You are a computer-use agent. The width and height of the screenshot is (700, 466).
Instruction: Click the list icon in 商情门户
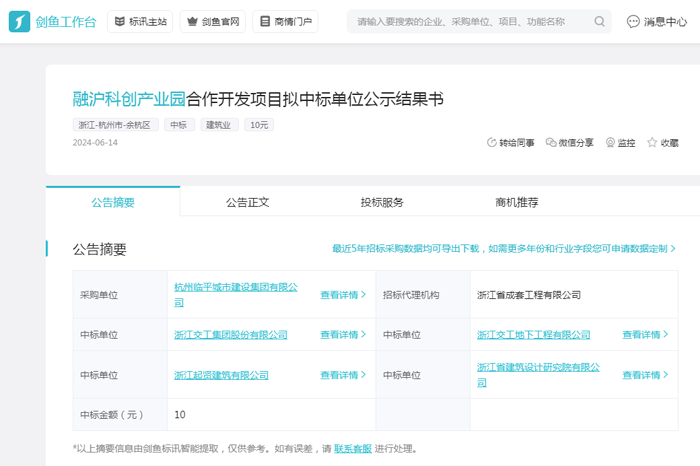pos(265,21)
